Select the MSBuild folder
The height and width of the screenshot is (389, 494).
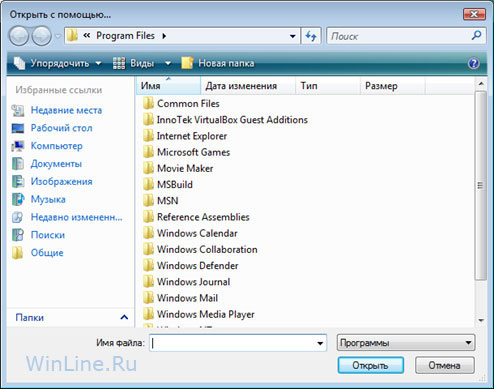coord(168,185)
